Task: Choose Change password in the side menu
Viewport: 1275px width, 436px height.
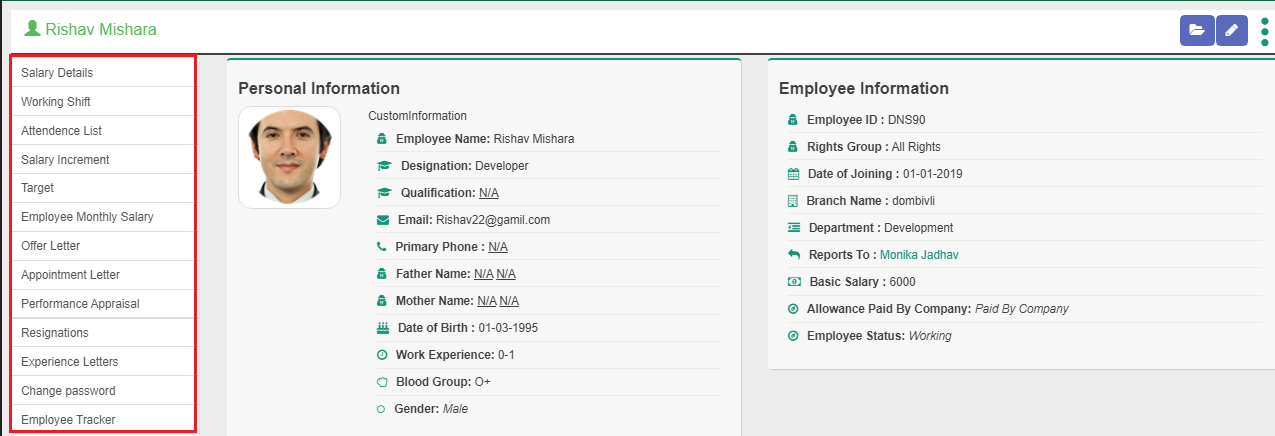Action: [68, 391]
